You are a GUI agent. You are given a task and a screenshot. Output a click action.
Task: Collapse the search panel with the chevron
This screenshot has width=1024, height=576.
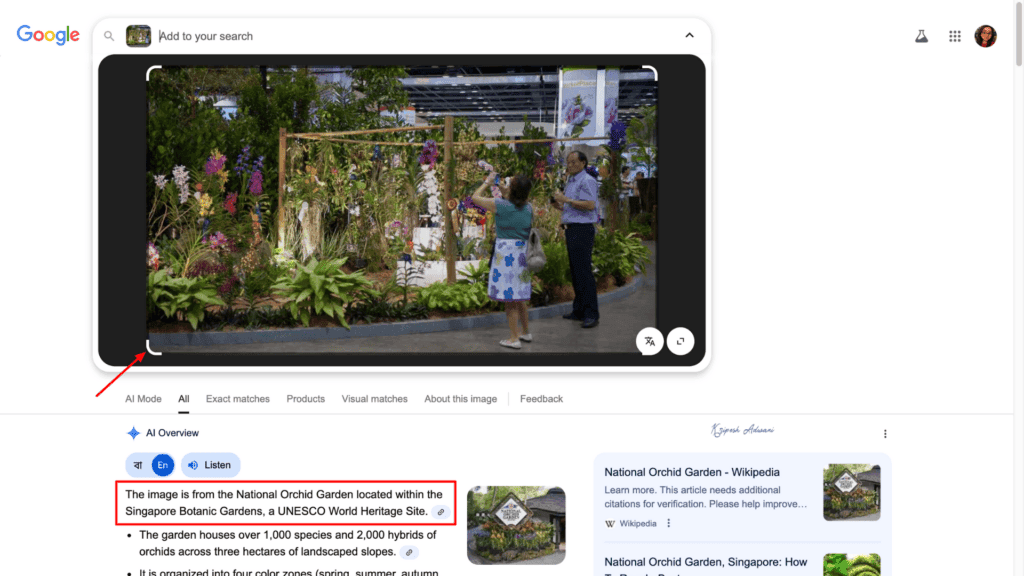(689, 33)
